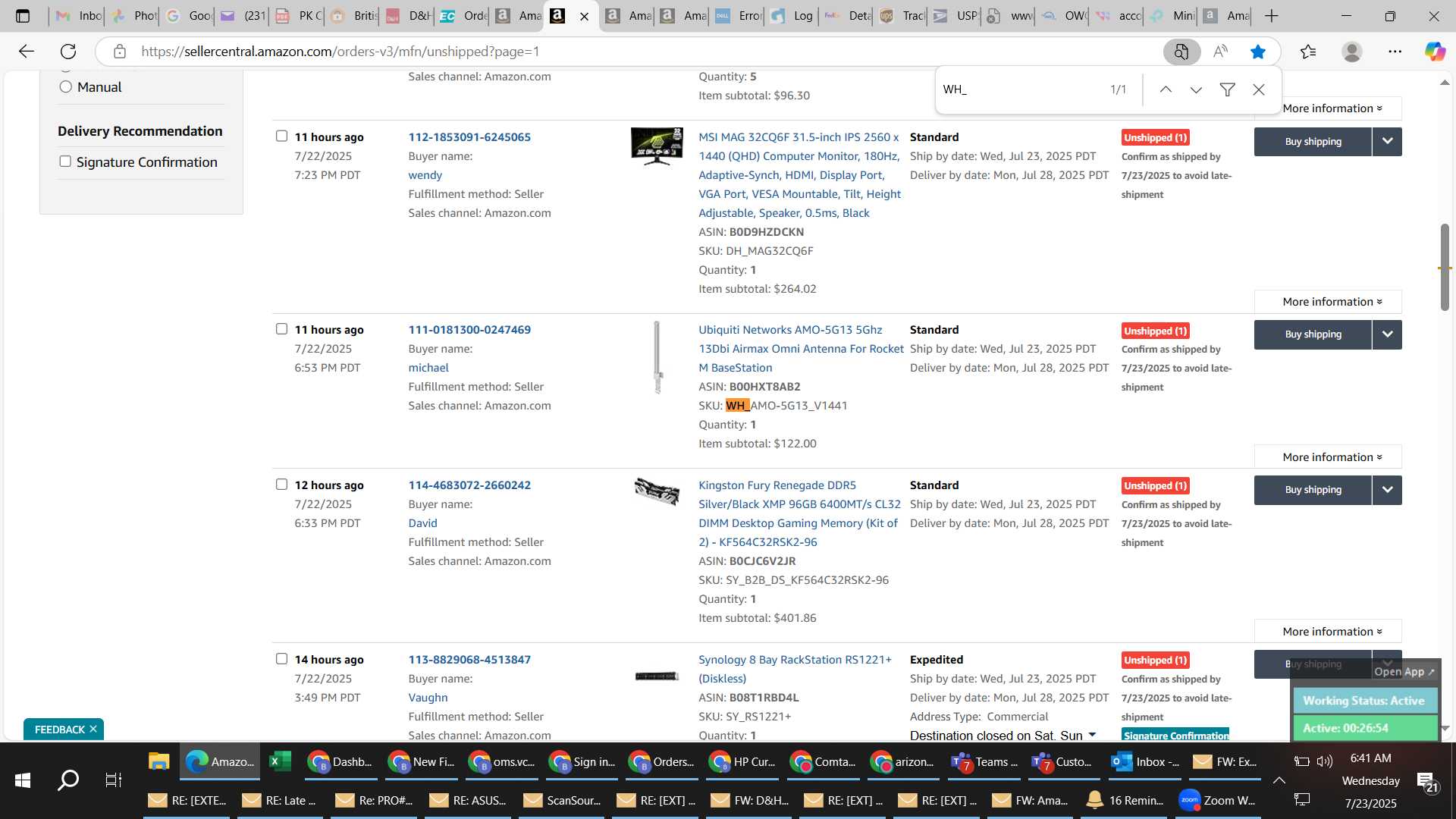Open Teams taskbar item
1456x819 pixels.
985,761
